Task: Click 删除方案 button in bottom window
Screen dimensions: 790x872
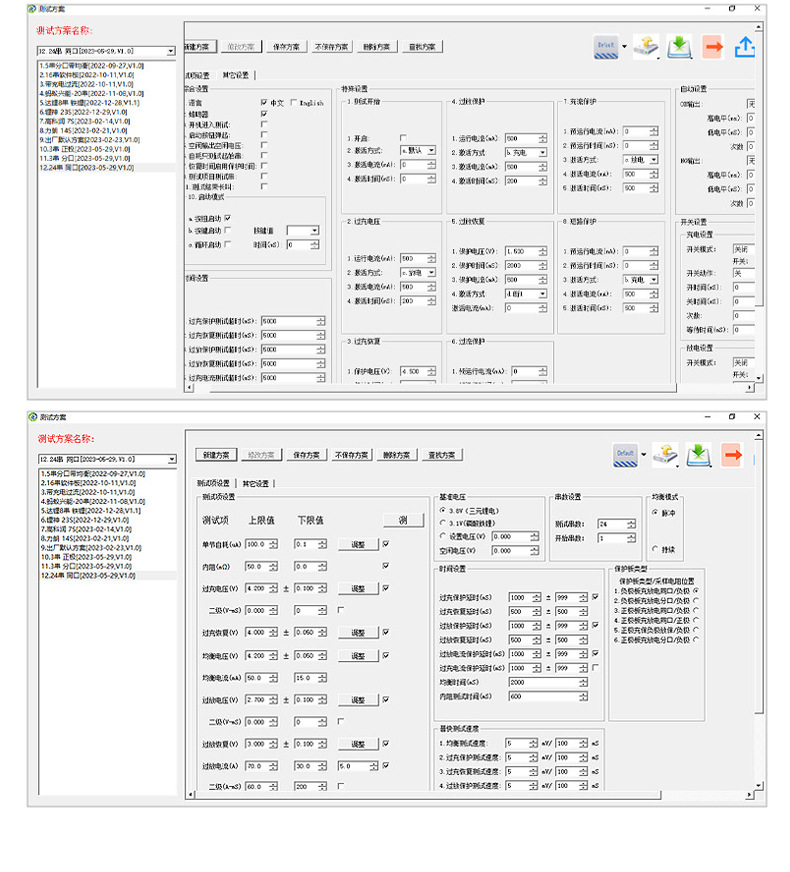Action: point(396,455)
